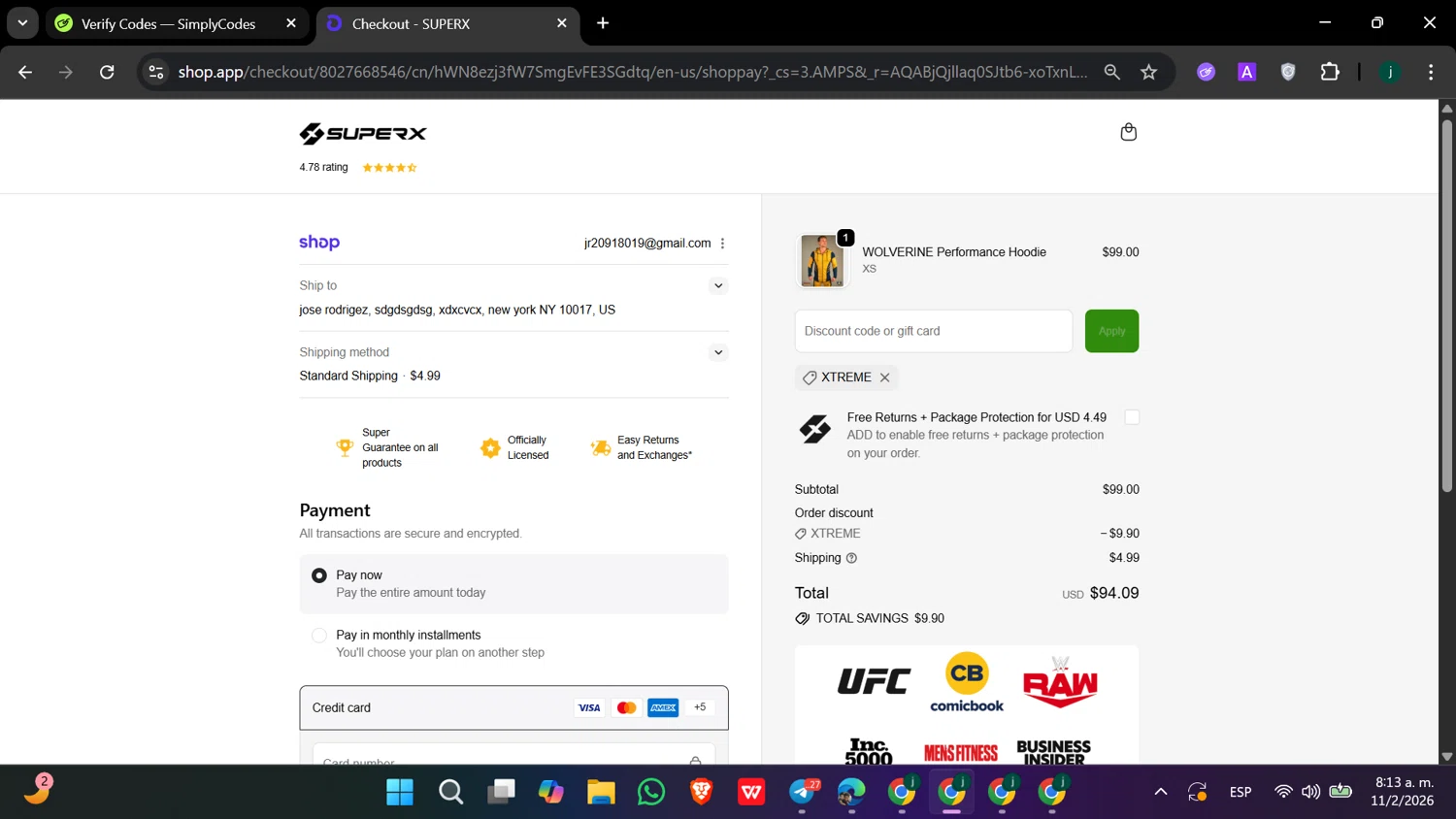Viewport: 1456px width, 819px height.
Task: Click the RAW logo
Action: point(1060,681)
